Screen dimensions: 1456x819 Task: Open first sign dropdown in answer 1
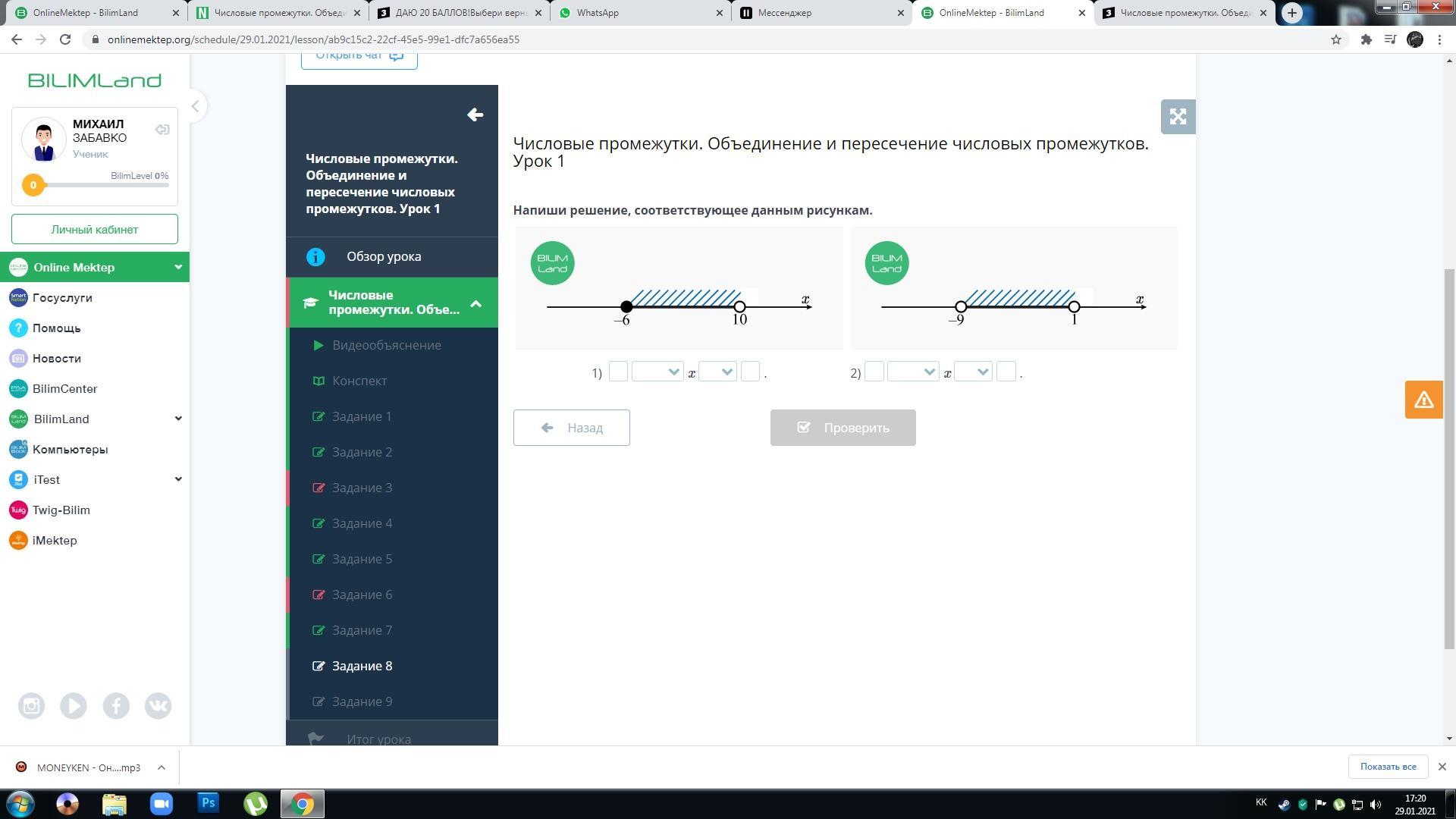click(x=657, y=372)
